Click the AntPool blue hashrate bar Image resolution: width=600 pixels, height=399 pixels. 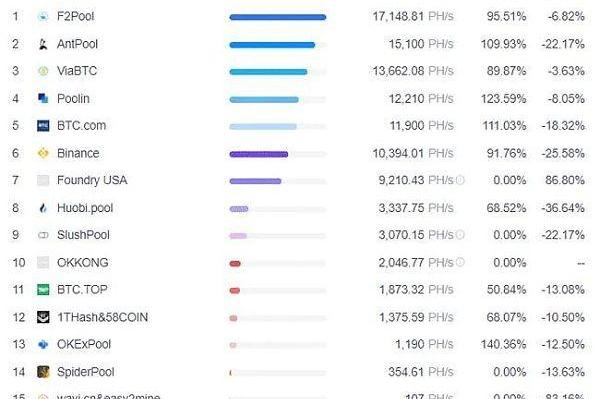click(x=272, y=45)
